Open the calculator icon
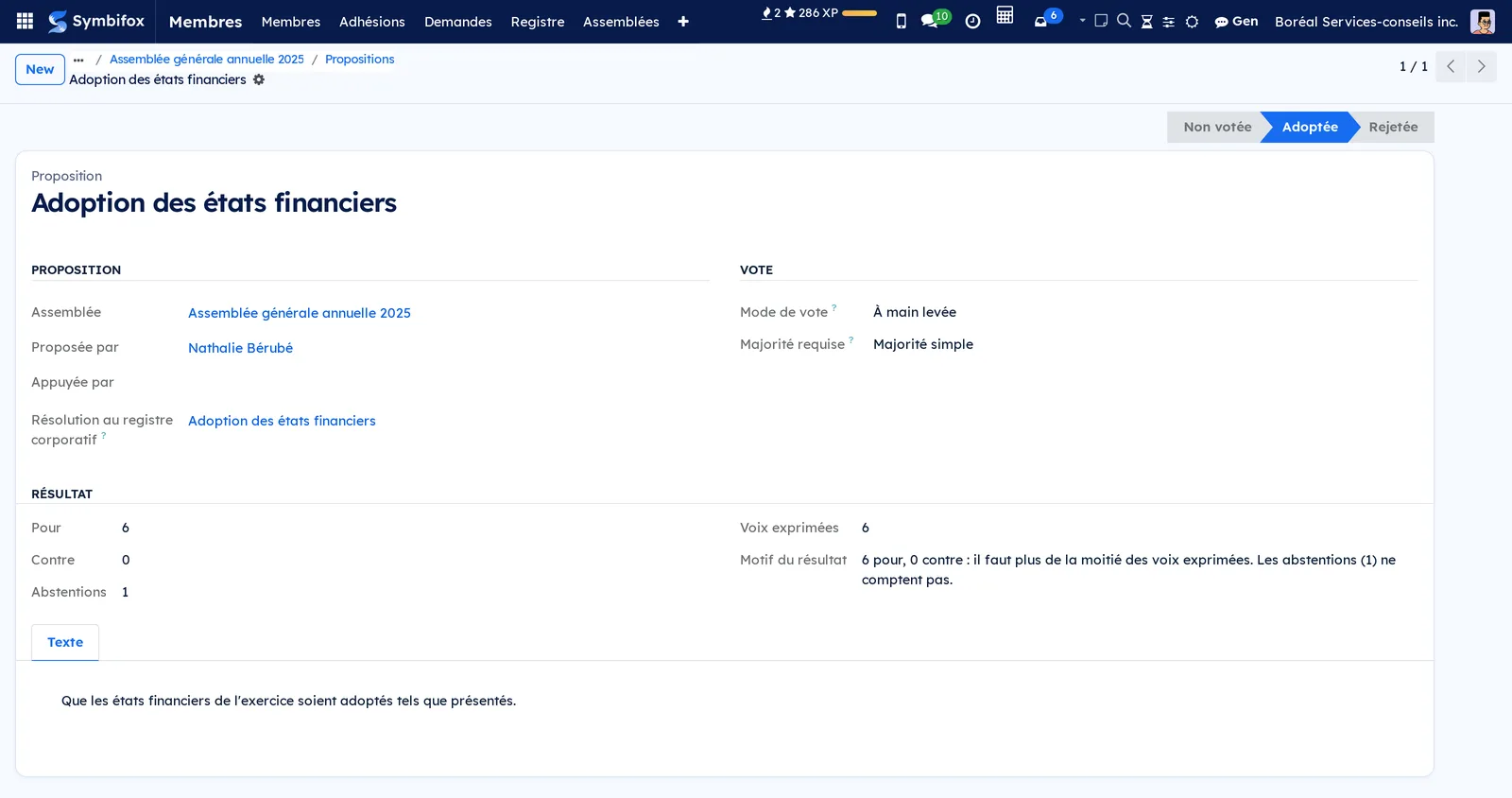Viewport: 1512px width, 798px height. click(x=1005, y=15)
